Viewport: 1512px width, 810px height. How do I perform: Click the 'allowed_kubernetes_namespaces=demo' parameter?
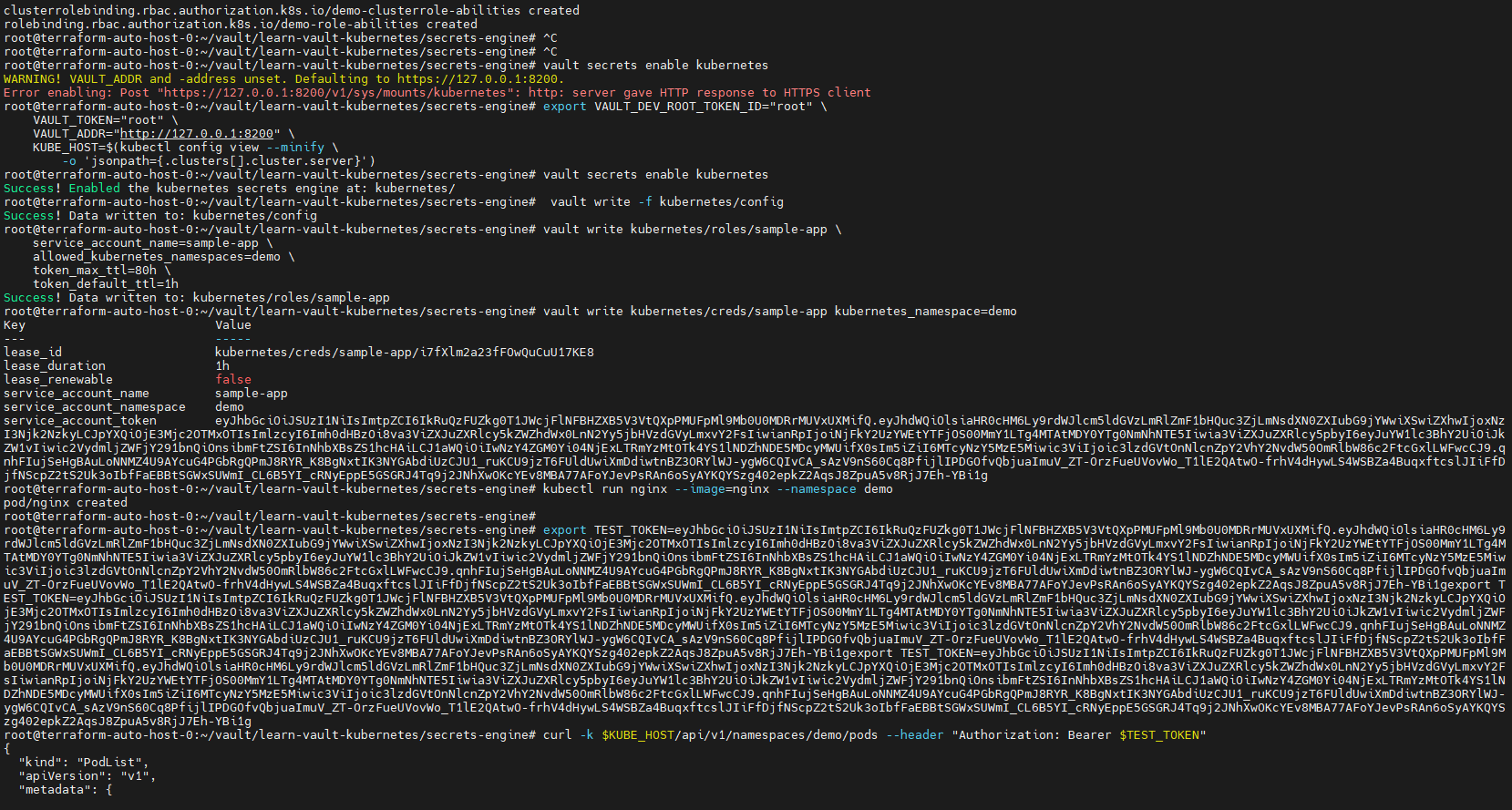pyautogui.click(x=157, y=256)
